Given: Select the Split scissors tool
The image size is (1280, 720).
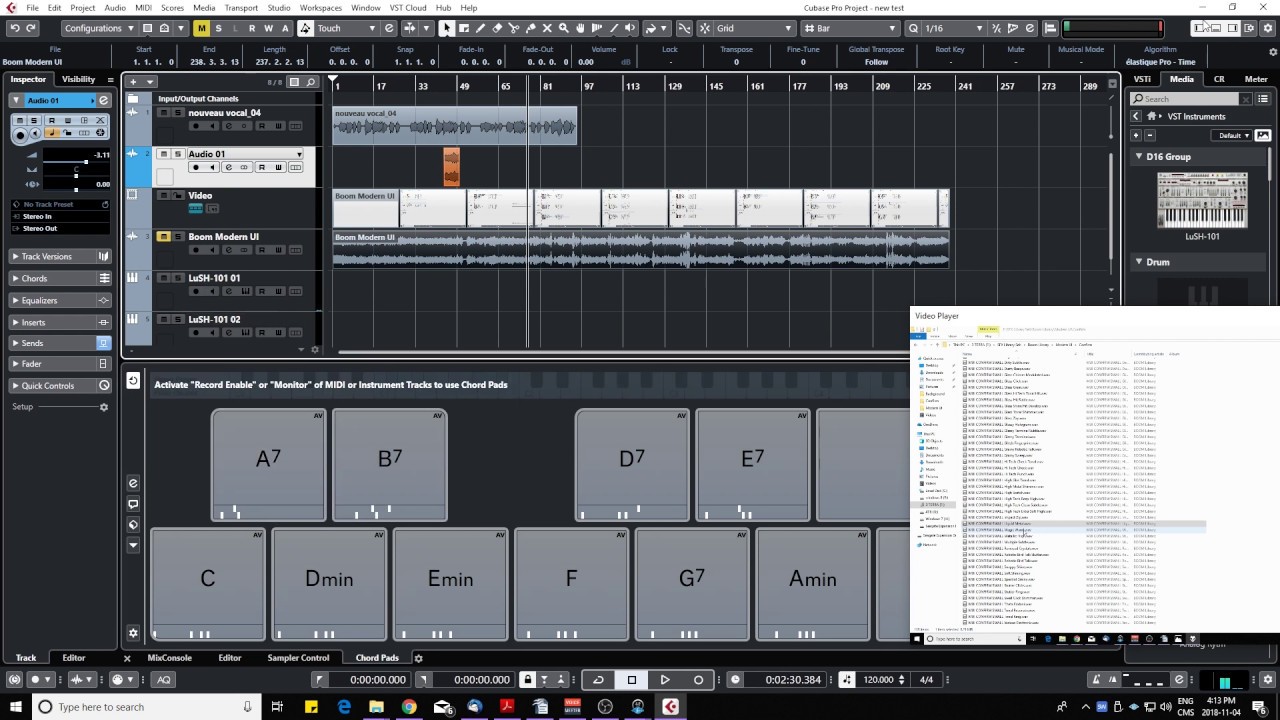Looking at the screenshot, I should pos(514,28).
